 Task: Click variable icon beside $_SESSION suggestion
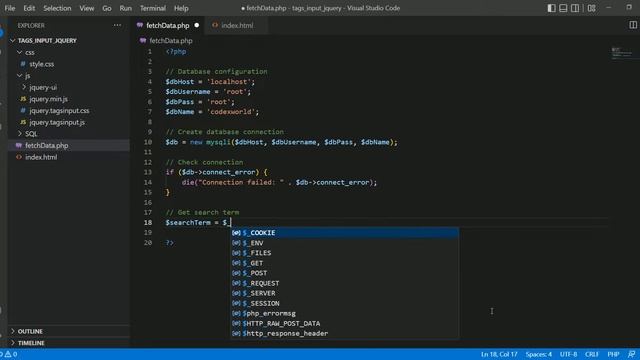(x=236, y=303)
